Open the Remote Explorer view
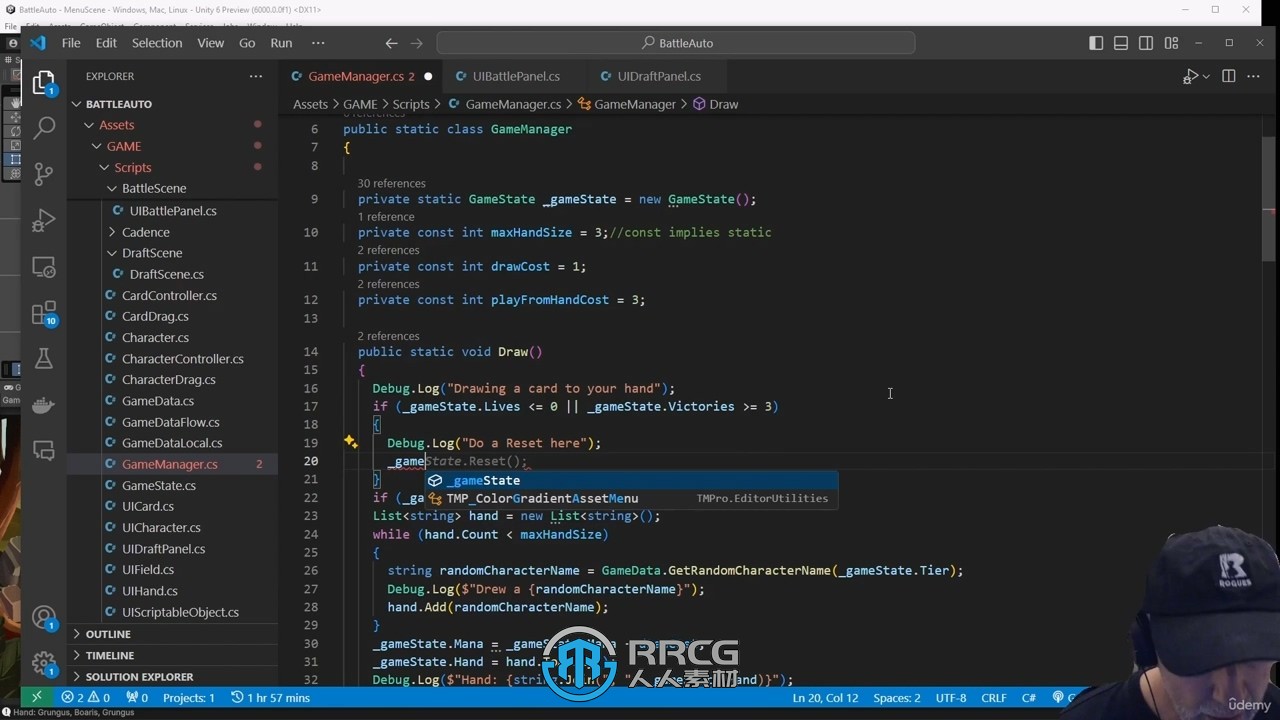Viewport: 1280px width, 720px height. (x=44, y=267)
